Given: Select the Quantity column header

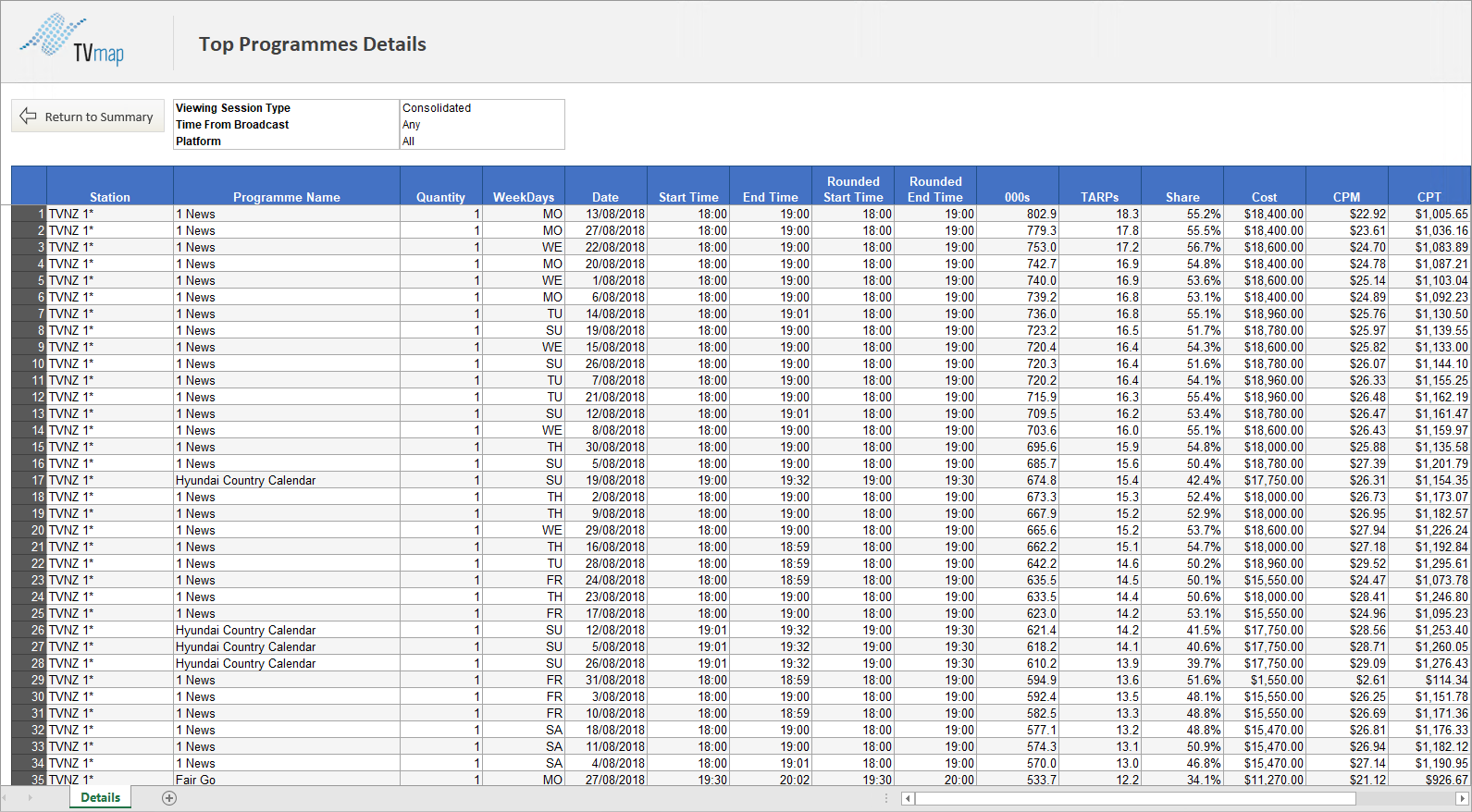Looking at the screenshot, I should pos(440,186).
